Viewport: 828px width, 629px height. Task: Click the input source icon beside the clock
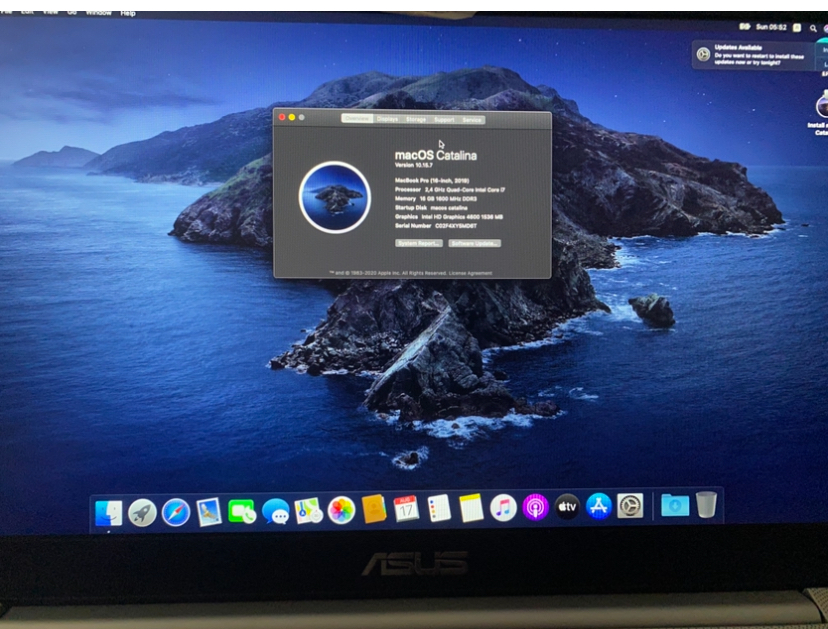tap(797, 27)
